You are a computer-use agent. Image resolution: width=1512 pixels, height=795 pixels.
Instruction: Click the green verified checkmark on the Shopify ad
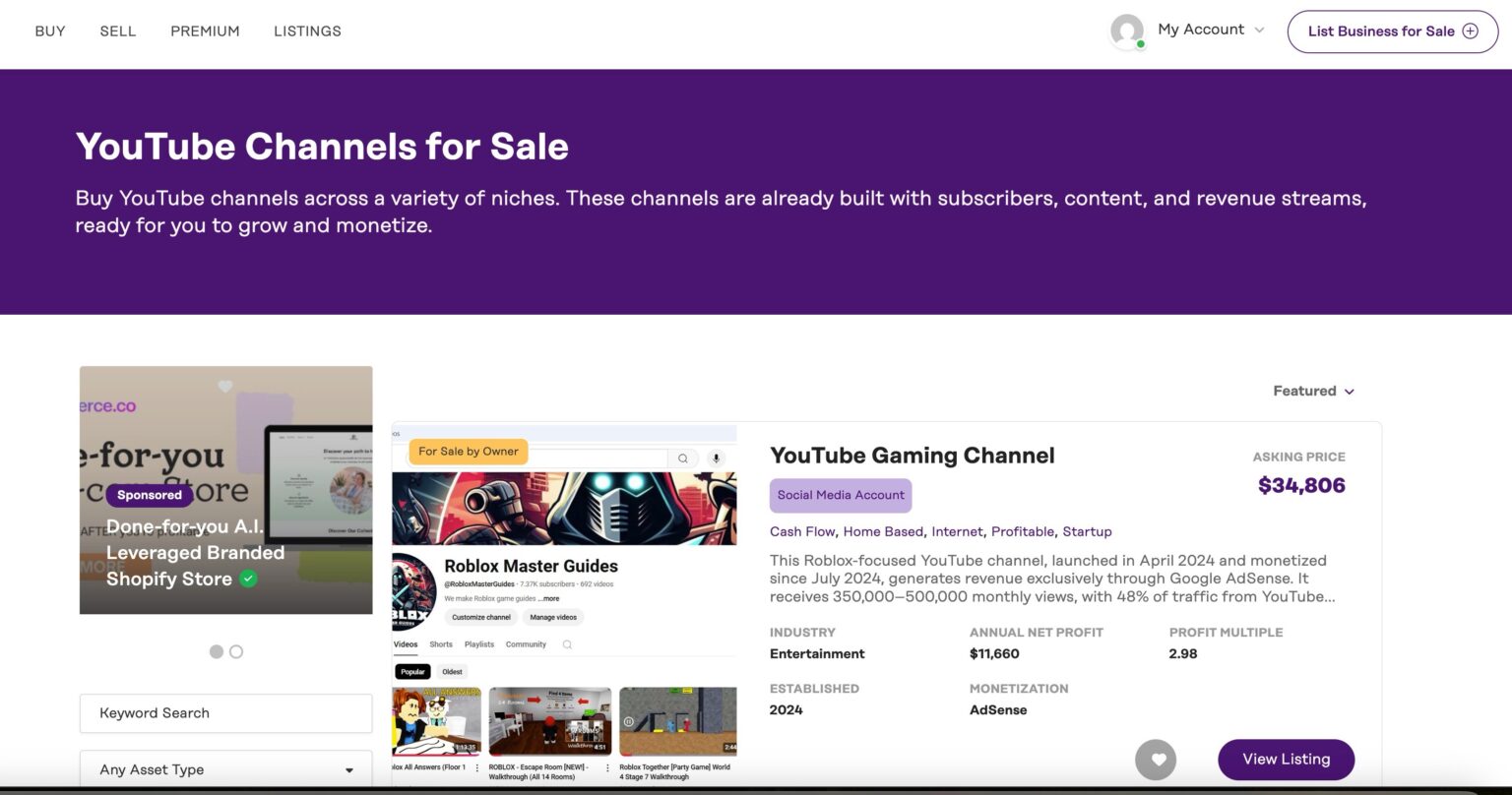pos(249,579)
